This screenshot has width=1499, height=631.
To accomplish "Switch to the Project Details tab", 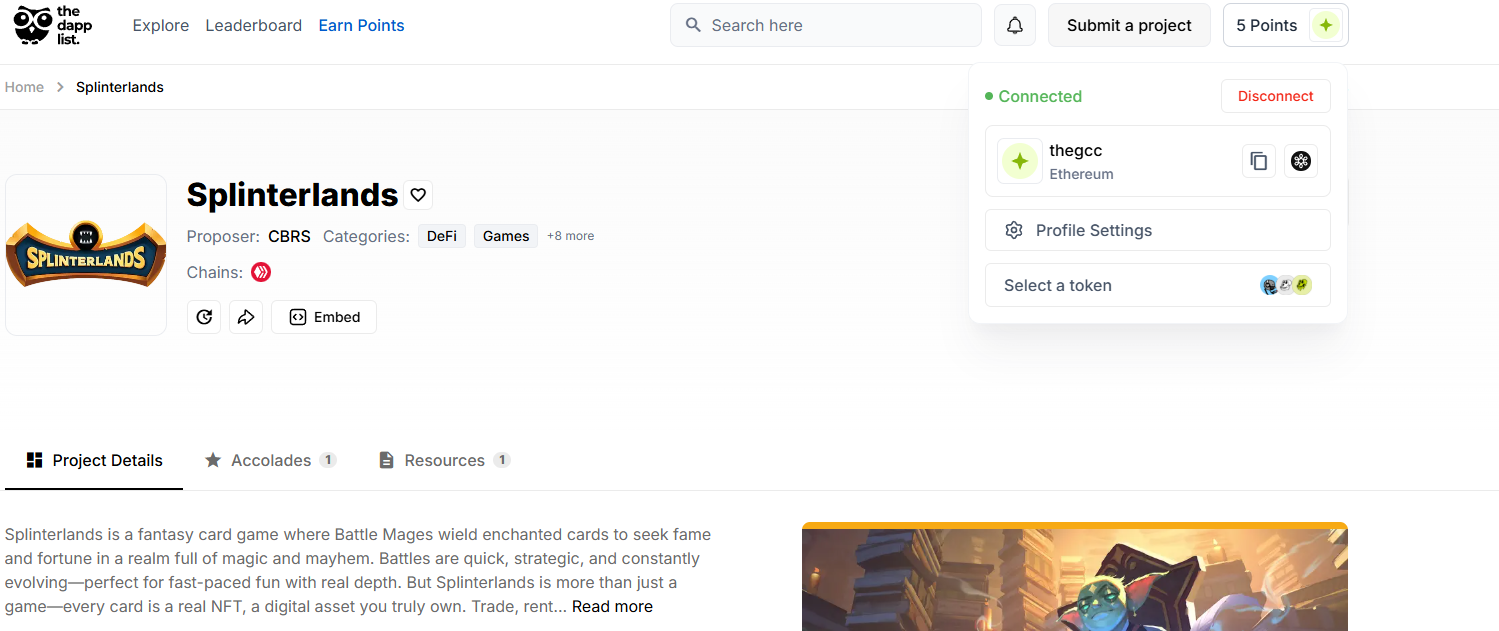I will [94, 460].
